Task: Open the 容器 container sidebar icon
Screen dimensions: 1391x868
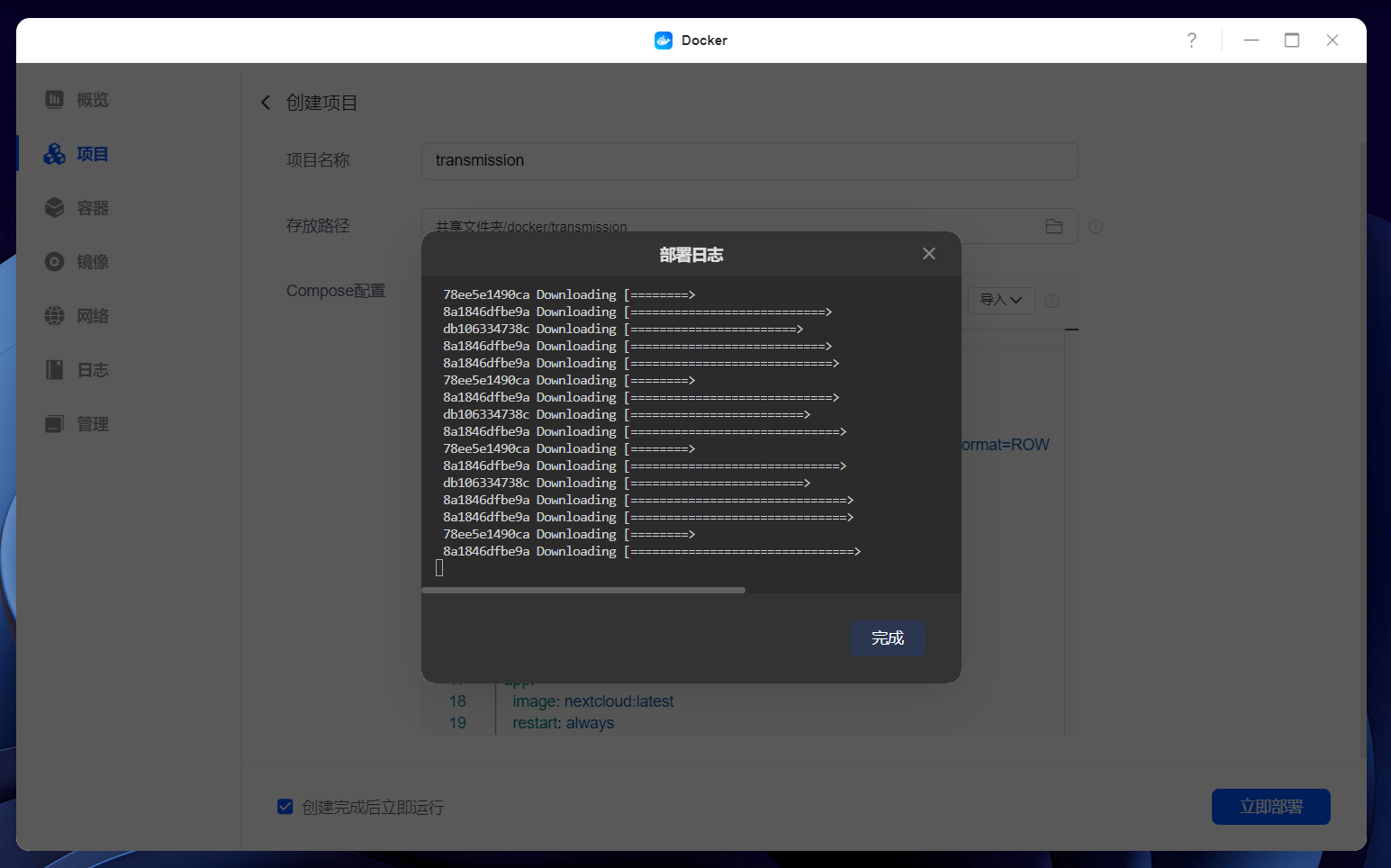Action: (55, 208)
